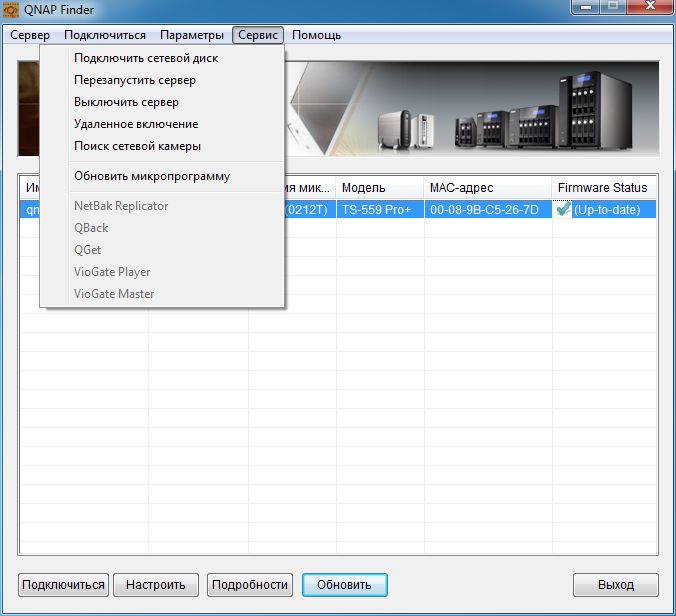Choose Выключить сервер menu entry
This screenshot has height=616, width=676.
pos(162,102)
